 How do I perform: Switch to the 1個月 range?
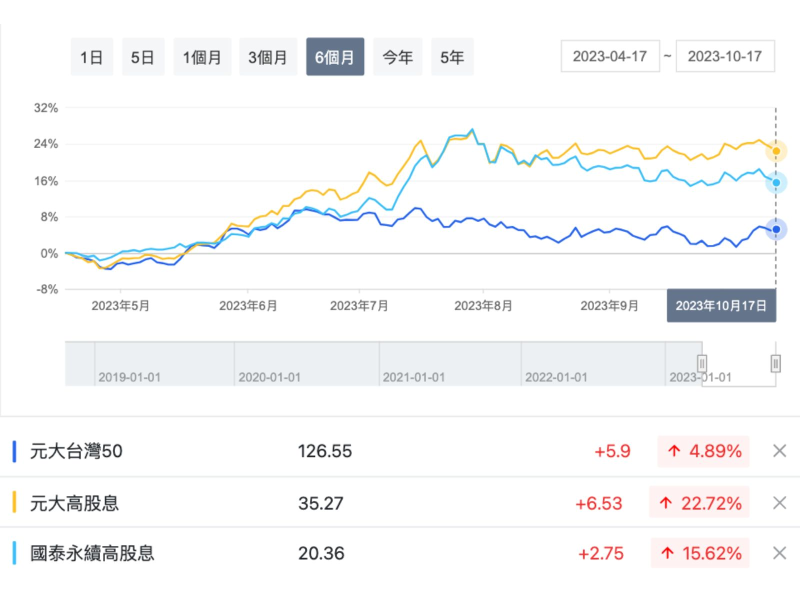[x=202, y=57]
